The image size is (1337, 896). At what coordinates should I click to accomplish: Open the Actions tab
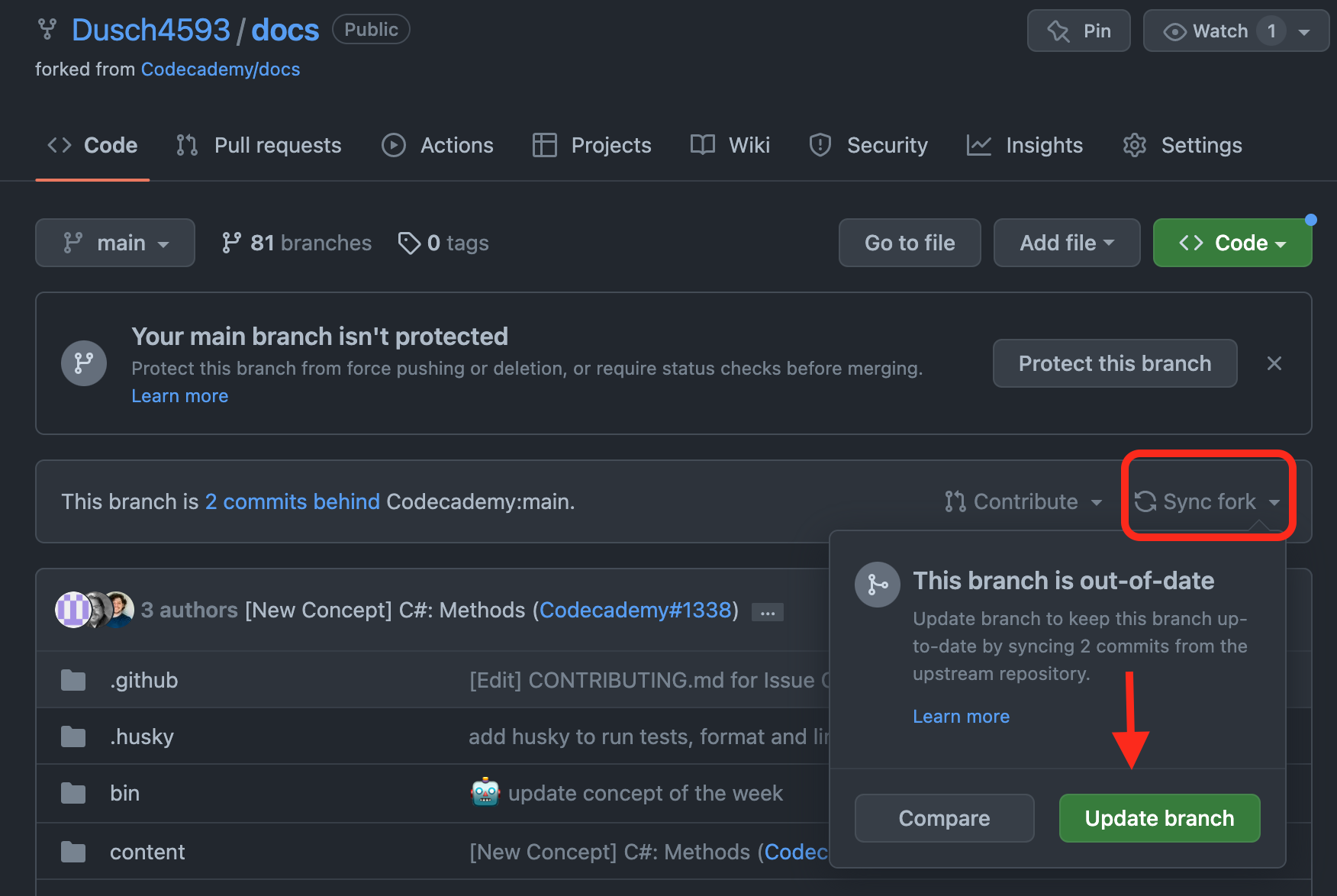point(437,145)
